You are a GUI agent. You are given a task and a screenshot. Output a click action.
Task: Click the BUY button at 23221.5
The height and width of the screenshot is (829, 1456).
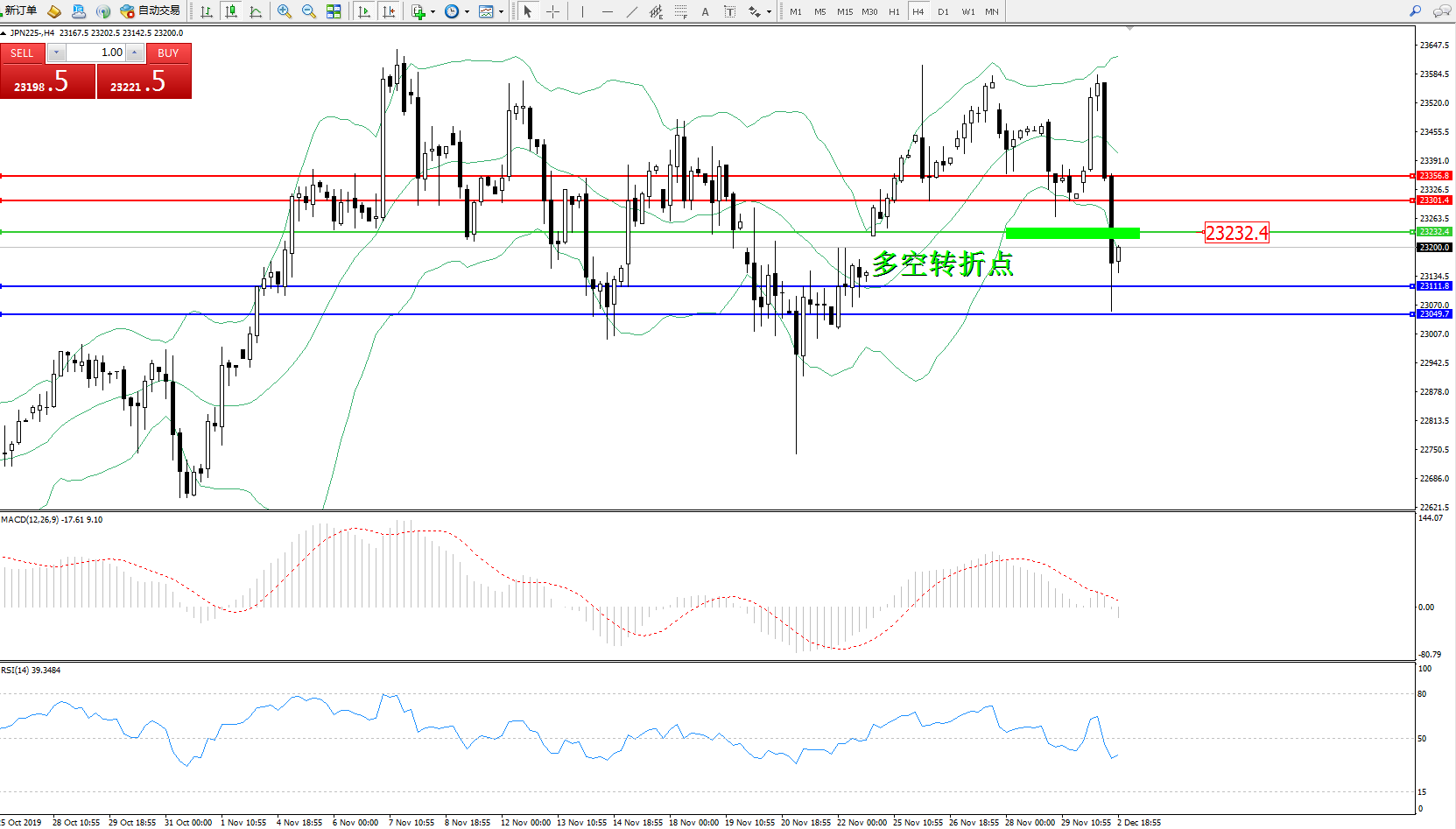[144, 81]
